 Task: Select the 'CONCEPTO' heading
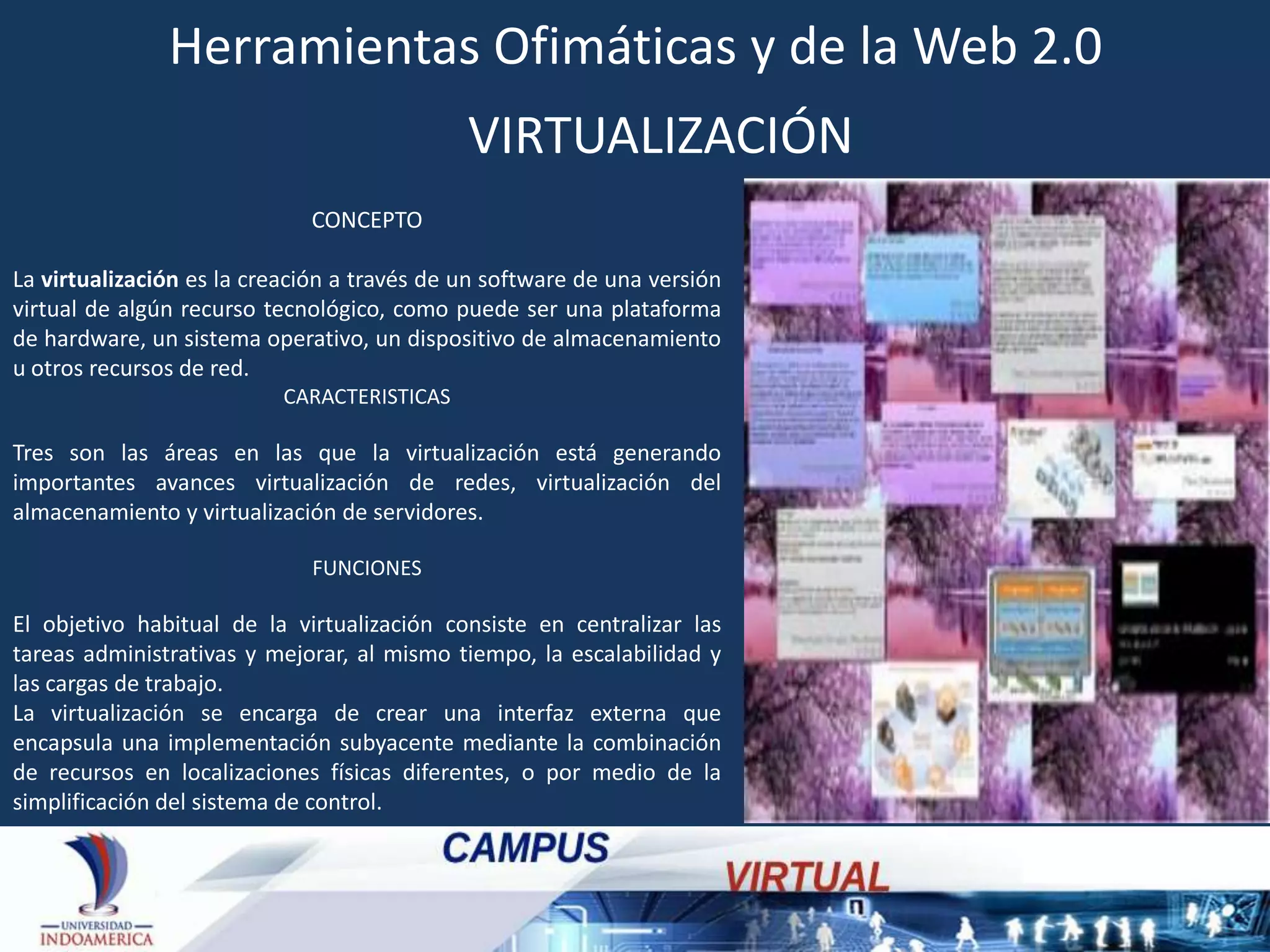pyautogui.click(x=366, y=220)
